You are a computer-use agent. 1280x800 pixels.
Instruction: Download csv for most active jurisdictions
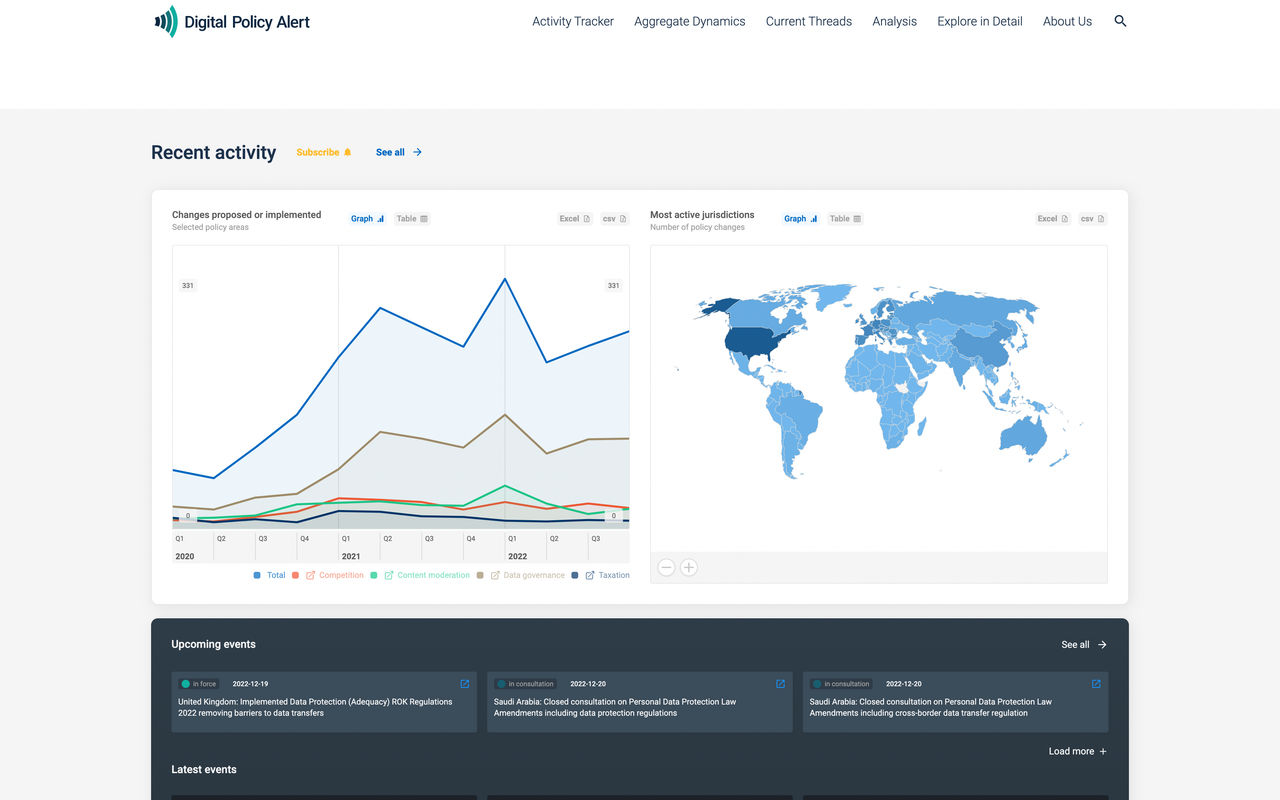point(1093,218)
